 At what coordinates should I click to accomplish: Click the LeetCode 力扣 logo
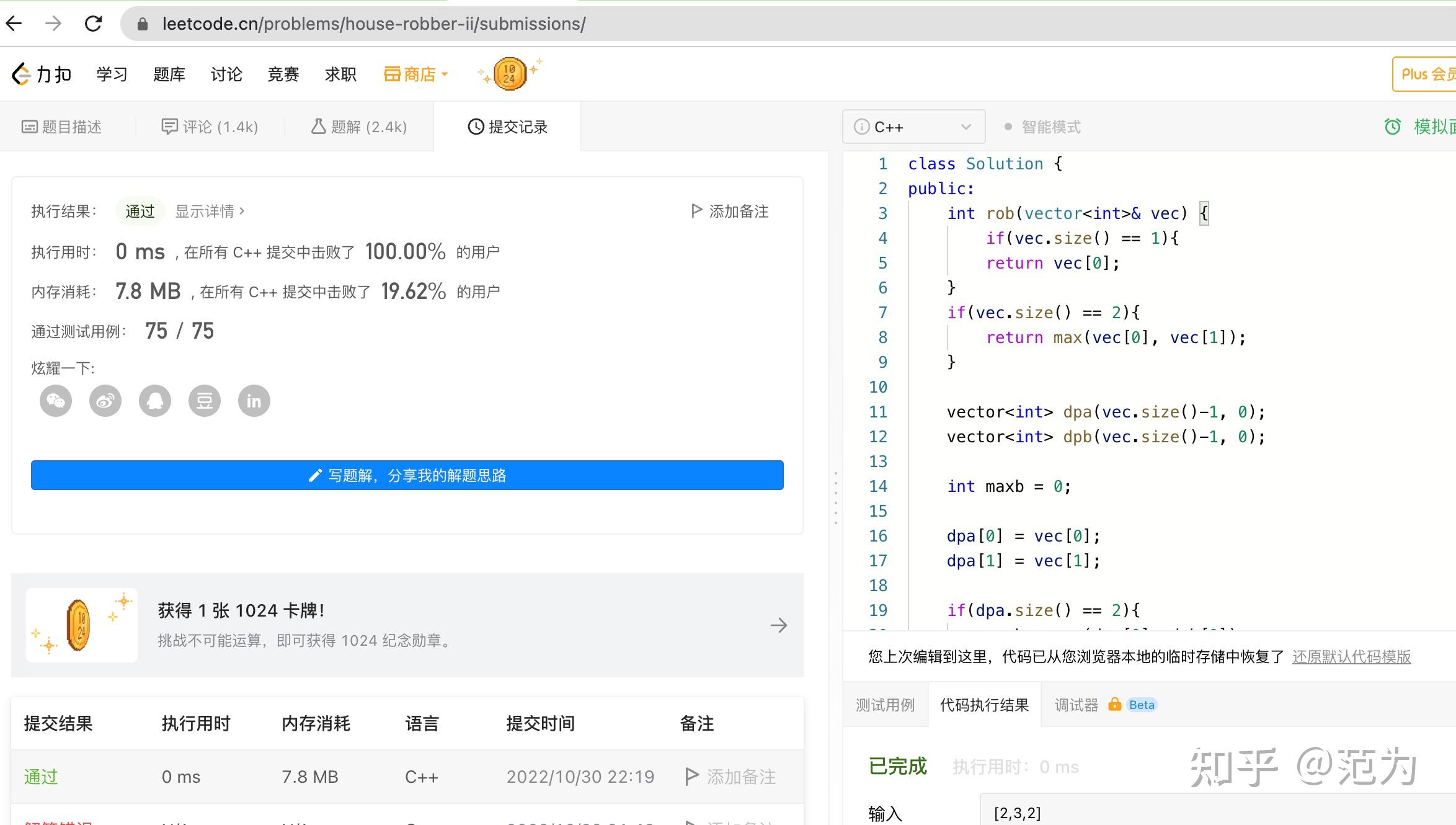tap(42, 74)
